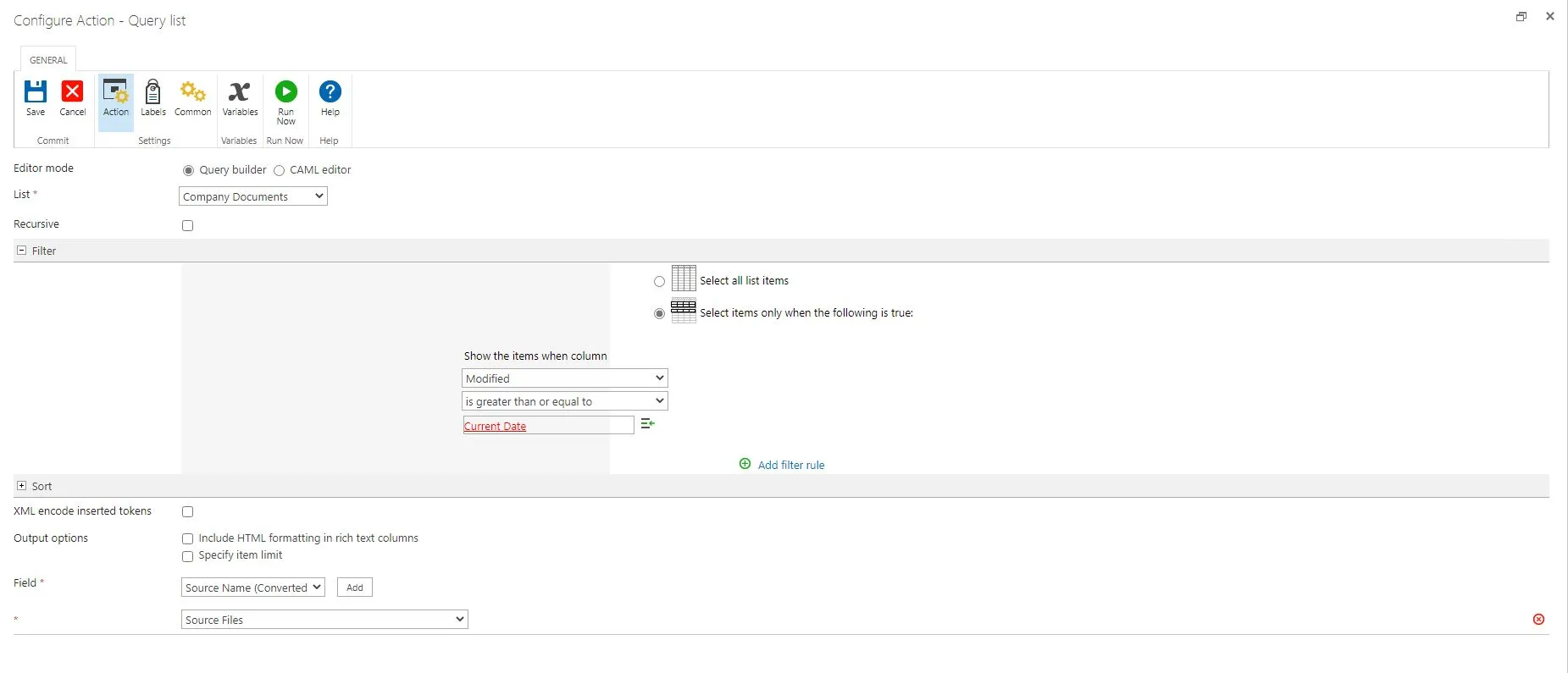Expand the Sort section
This screenshot has width=1568, height=673.
pyautogui.click(x=22, y=486)
